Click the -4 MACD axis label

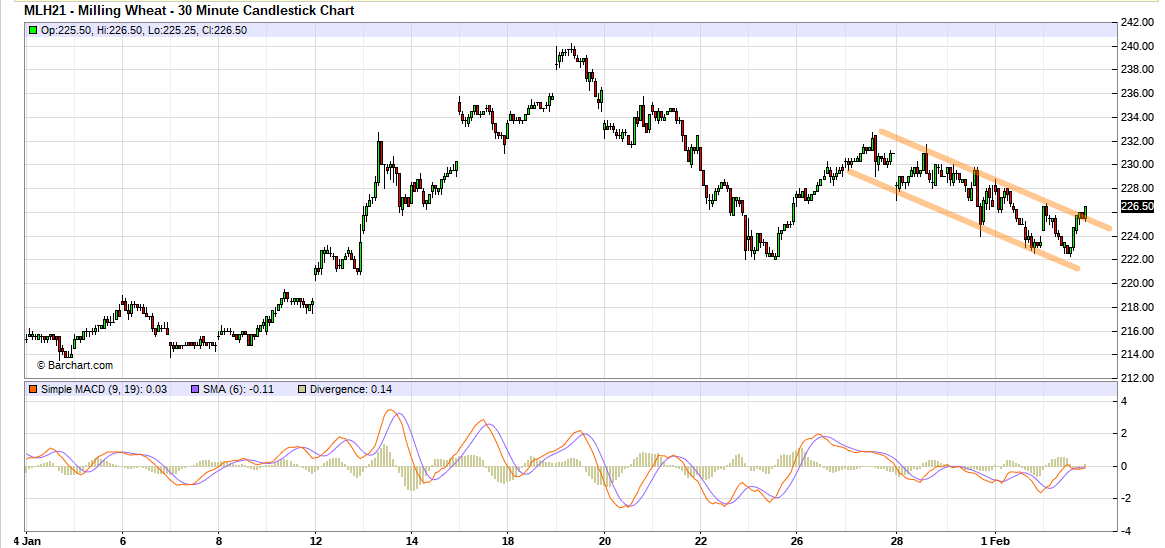1125,530
